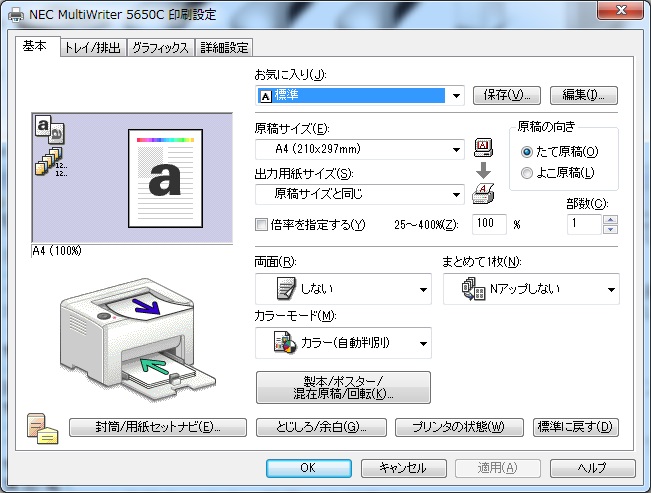Click プリンタの状態 button

click(459, 427)
